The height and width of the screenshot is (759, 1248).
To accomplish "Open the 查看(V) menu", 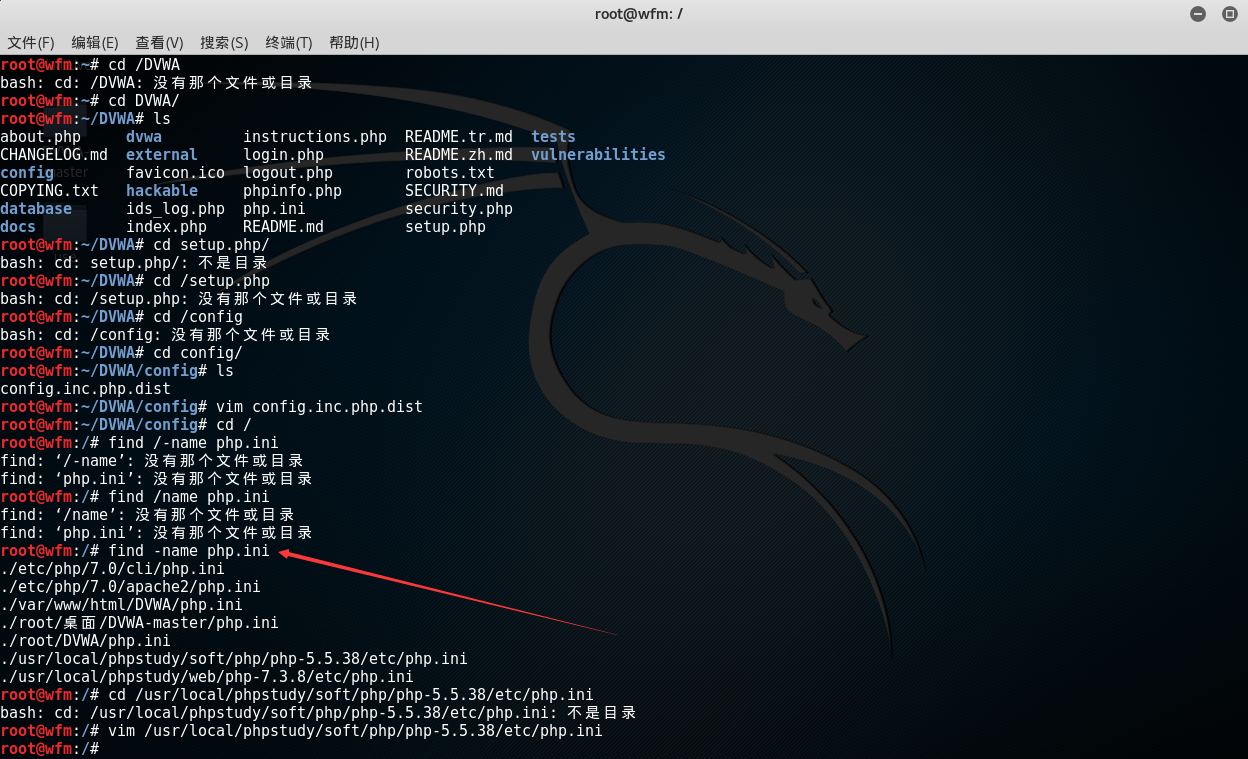I will 158,43.
